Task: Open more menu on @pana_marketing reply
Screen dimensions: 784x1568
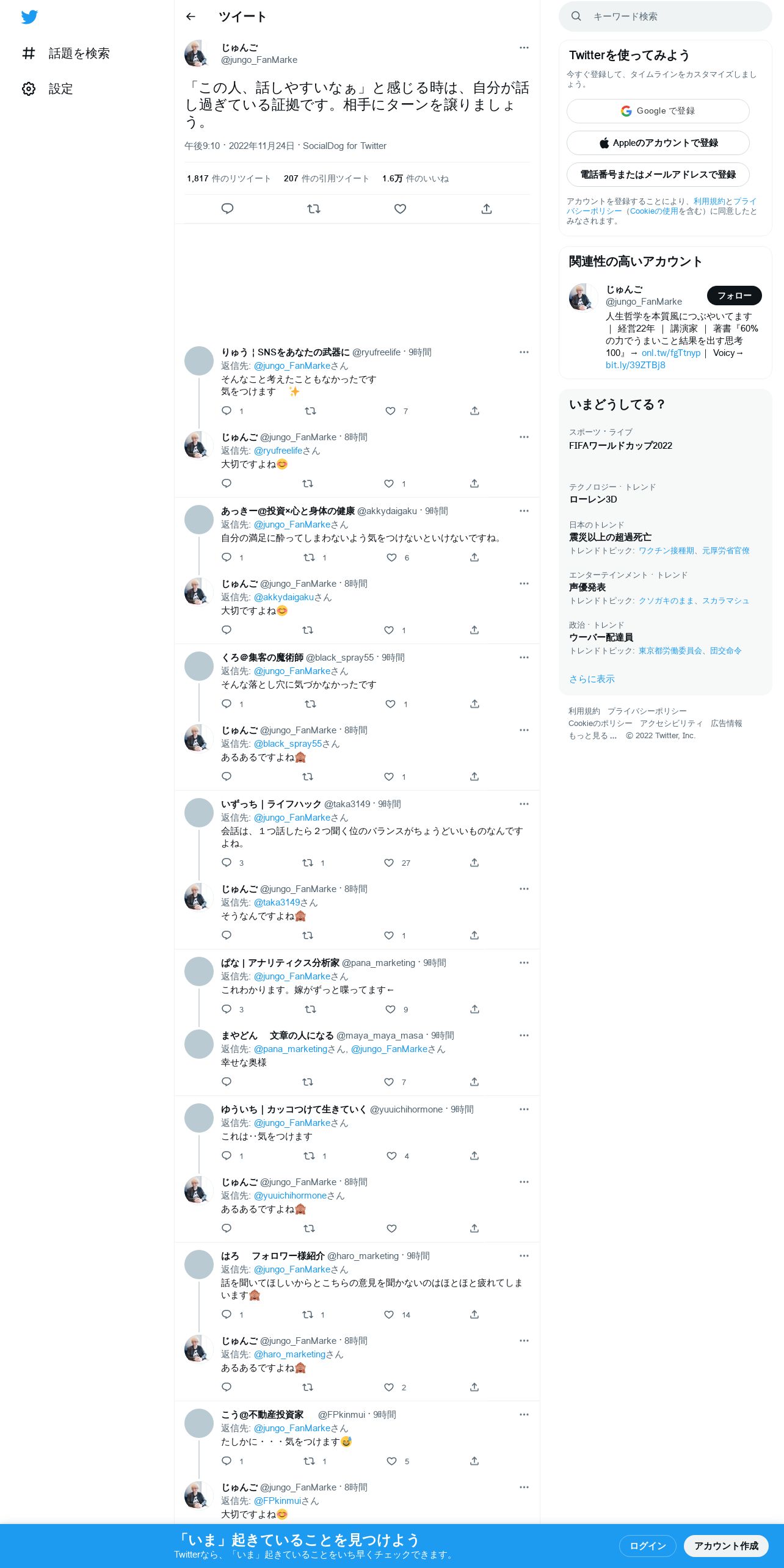Action: tap(524, 963)
